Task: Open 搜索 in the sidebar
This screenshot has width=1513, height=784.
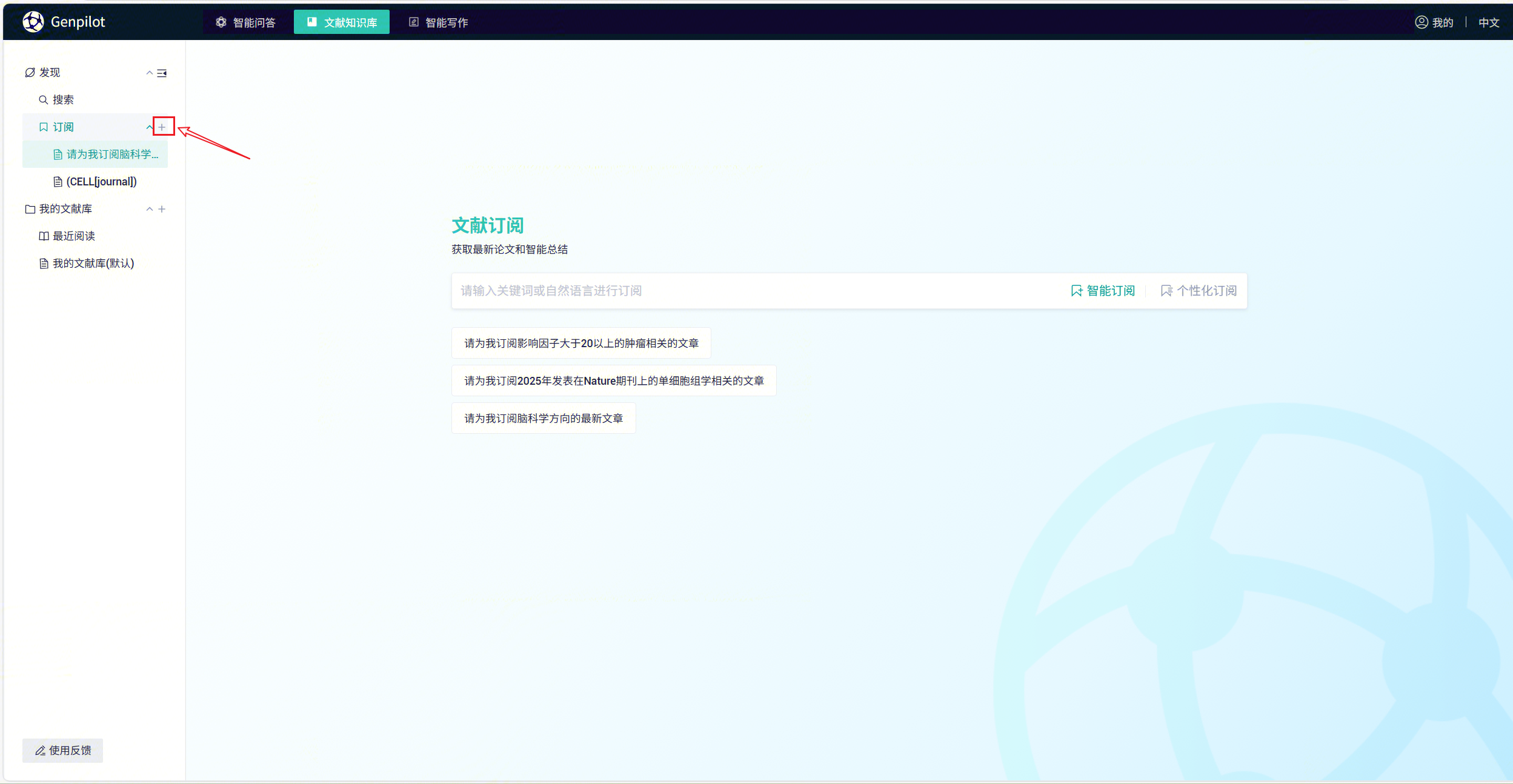Action: click(62, 99)
